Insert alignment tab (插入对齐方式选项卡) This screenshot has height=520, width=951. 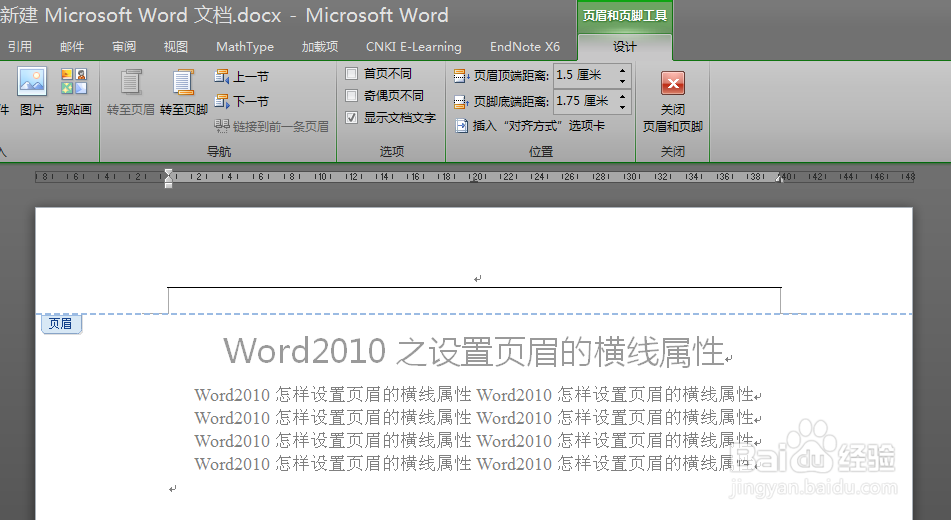click(x=529, y=126)
